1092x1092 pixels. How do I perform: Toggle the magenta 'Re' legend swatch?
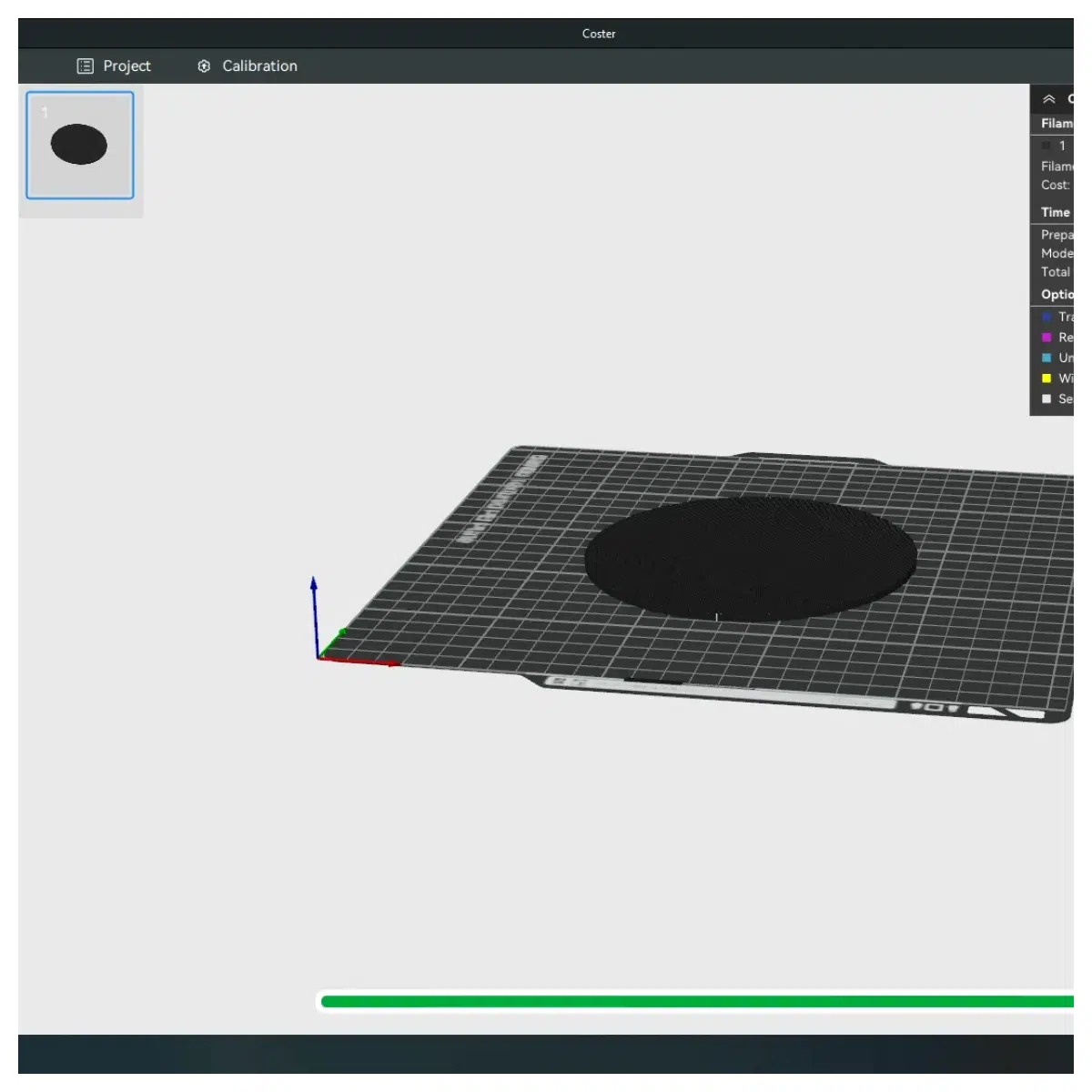[x=1046, y=338]
